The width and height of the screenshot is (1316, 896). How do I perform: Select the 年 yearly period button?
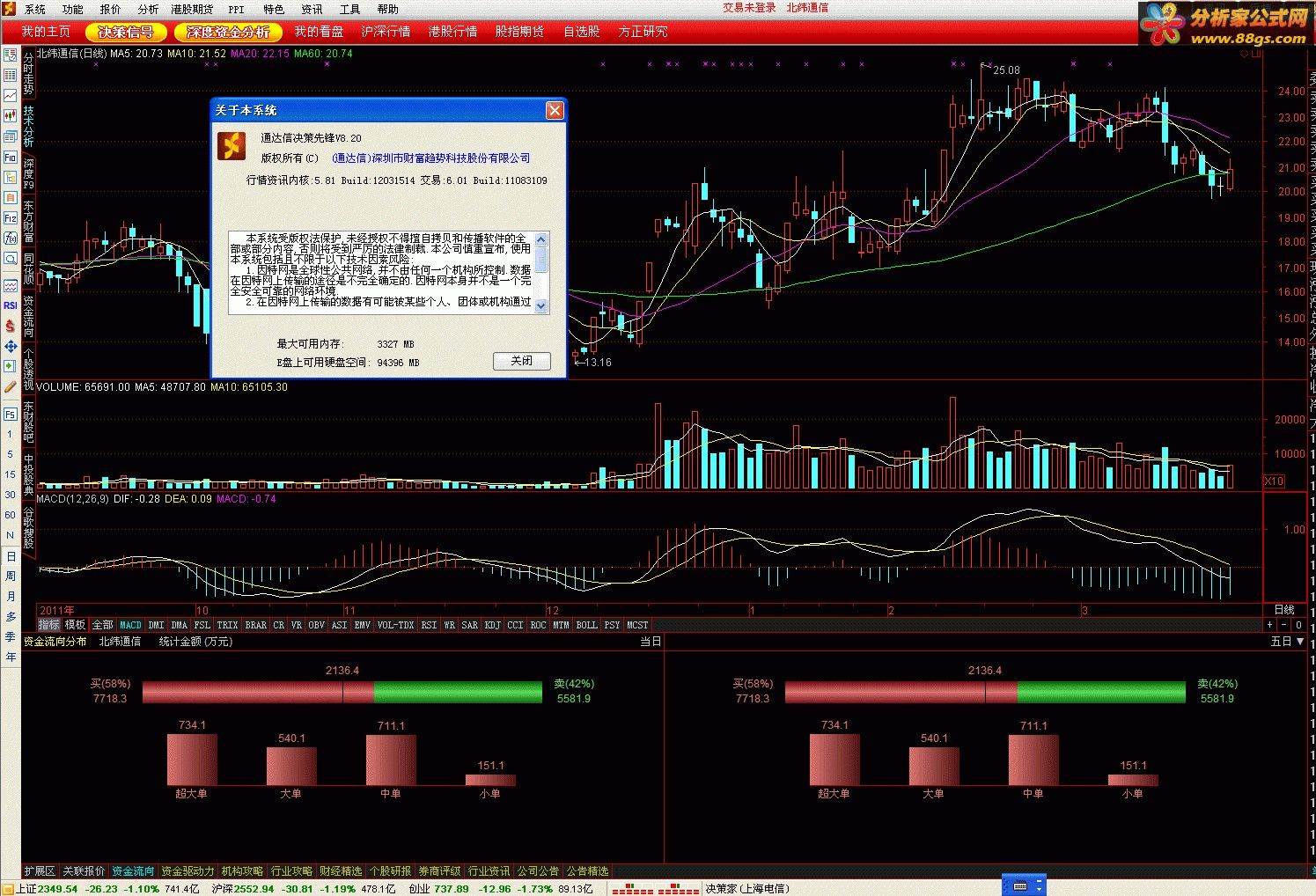[x=11, y=657]
